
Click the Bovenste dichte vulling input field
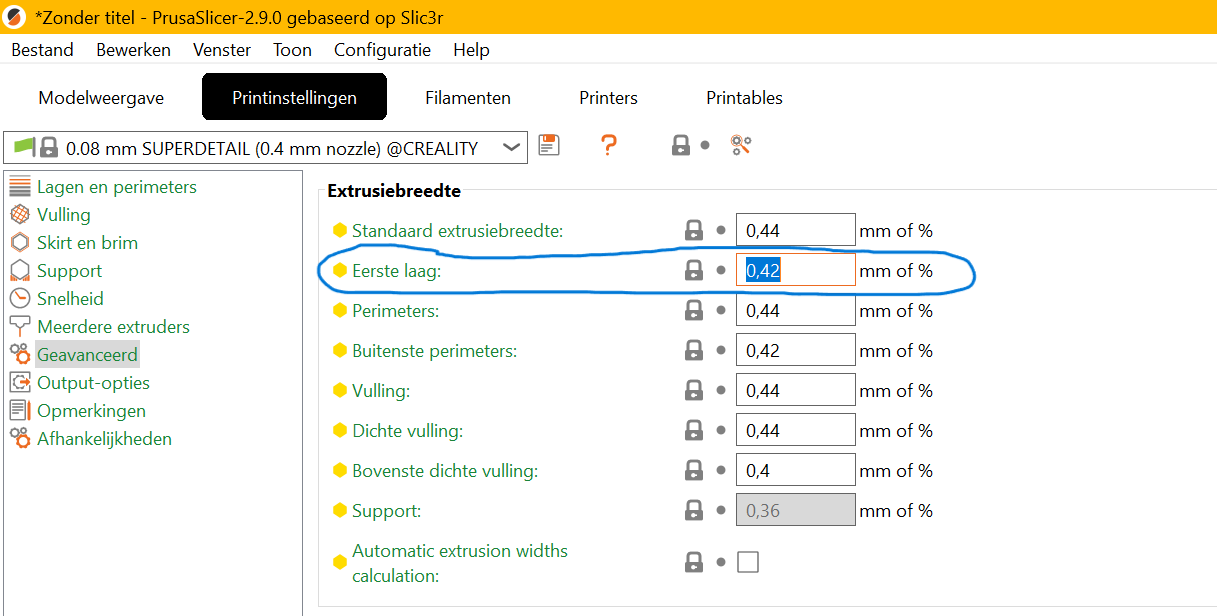(796, 470)
